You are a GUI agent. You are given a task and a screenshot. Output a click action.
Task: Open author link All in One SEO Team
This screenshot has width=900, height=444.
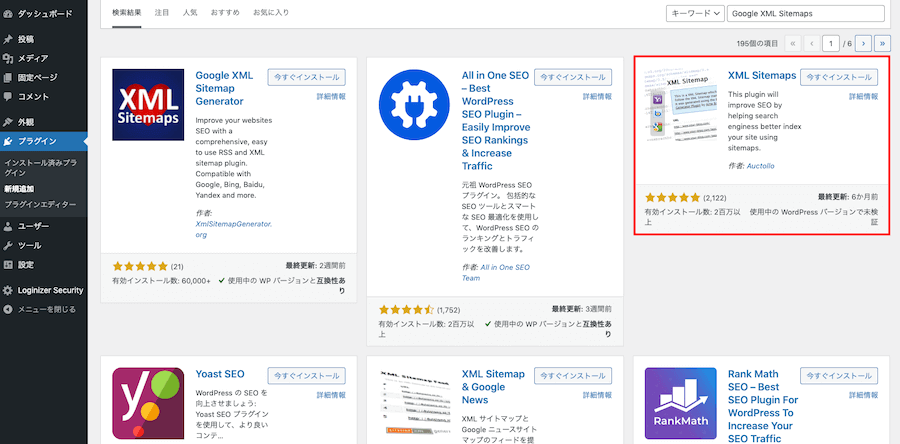496,272
